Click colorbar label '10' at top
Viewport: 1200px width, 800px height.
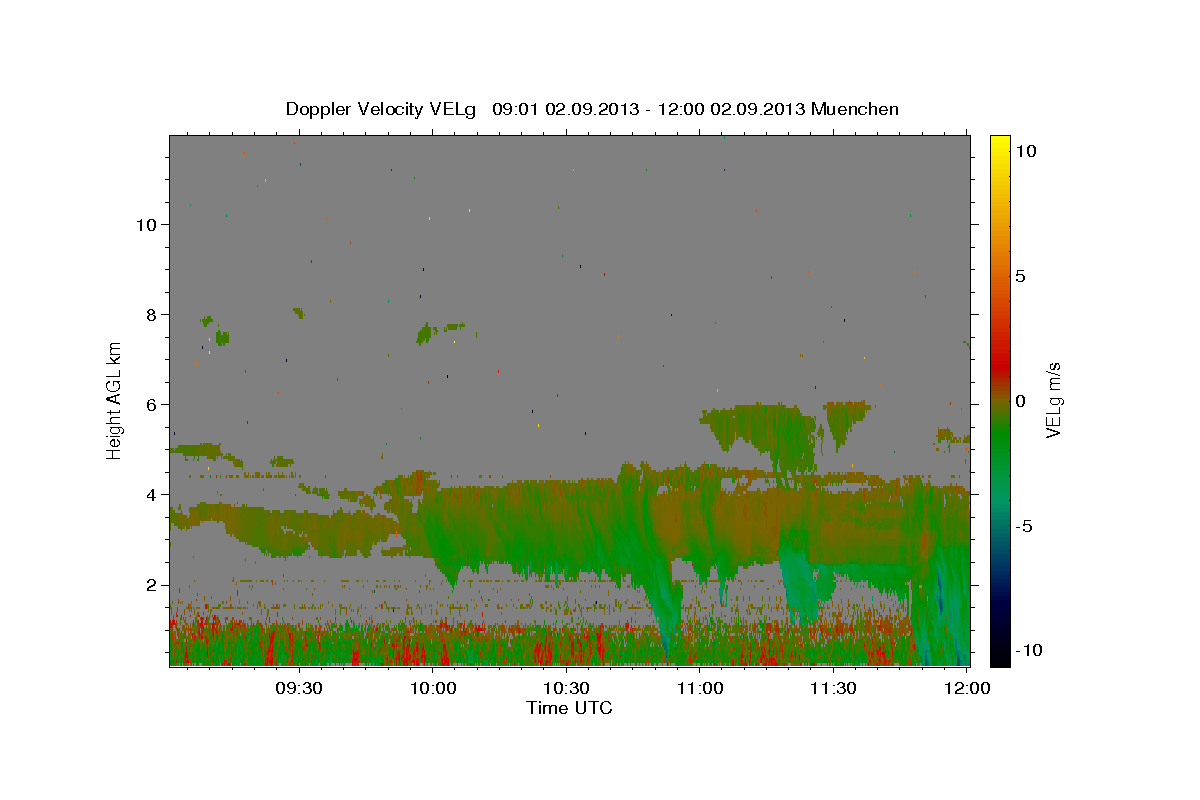[x=1025, y=151]
